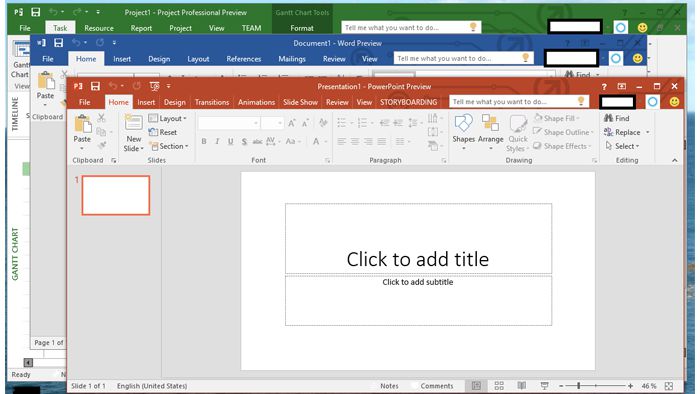Click Bullets list icon in PowerPoint Paragraph group
Screen dimensions: 700x394
pos(342,123)
